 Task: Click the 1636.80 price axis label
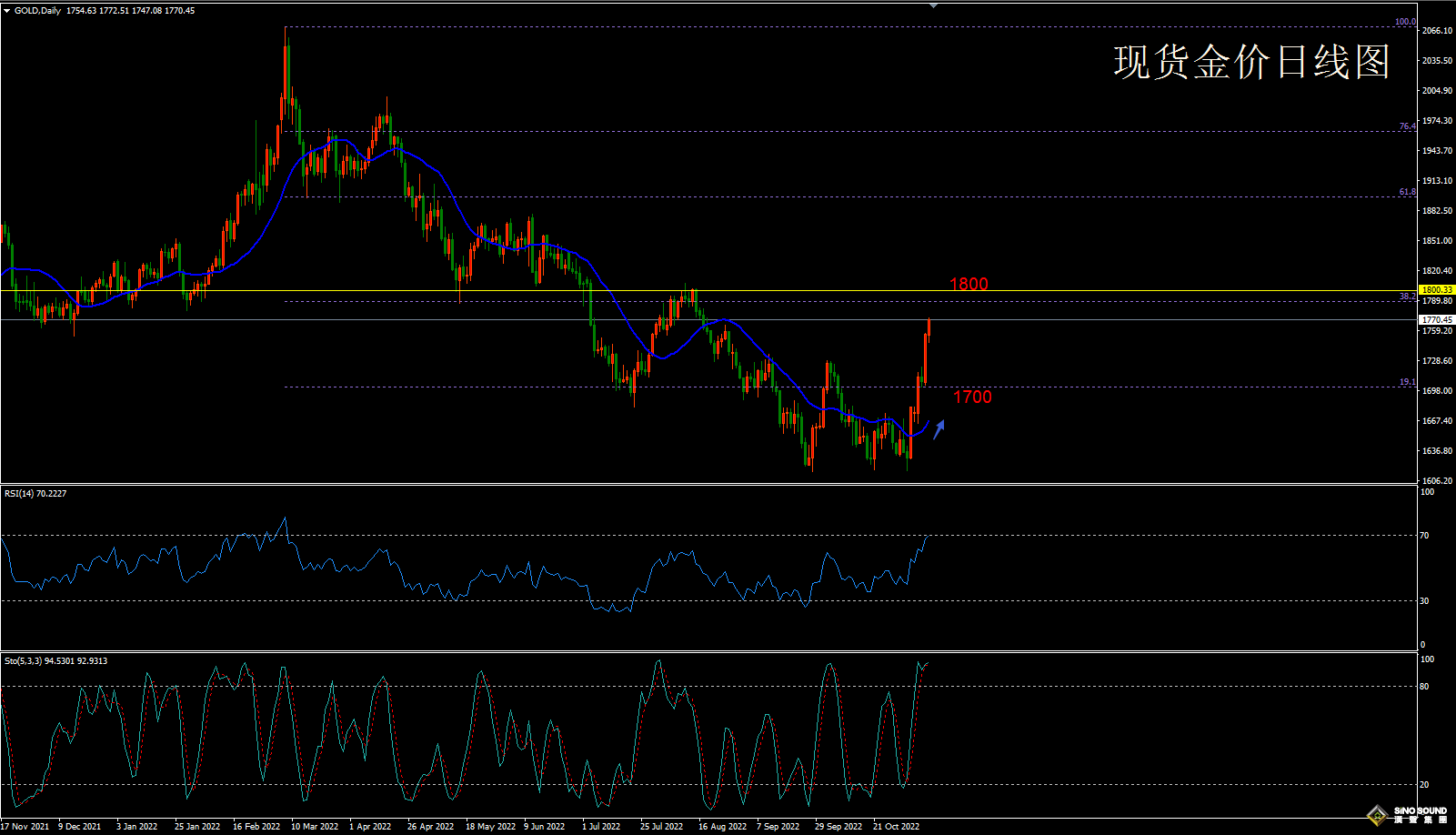(1438, 451)
